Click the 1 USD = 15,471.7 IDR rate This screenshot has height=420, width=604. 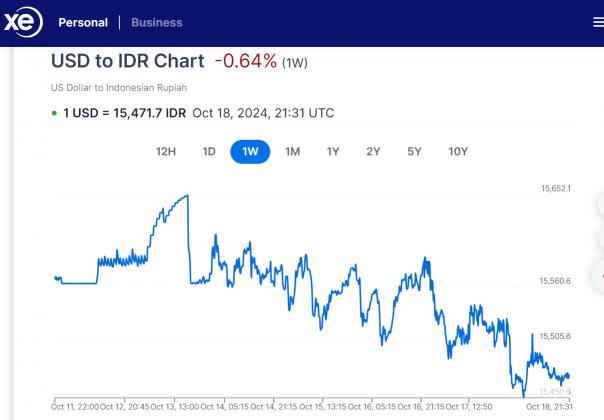click(x=125, y=113)
